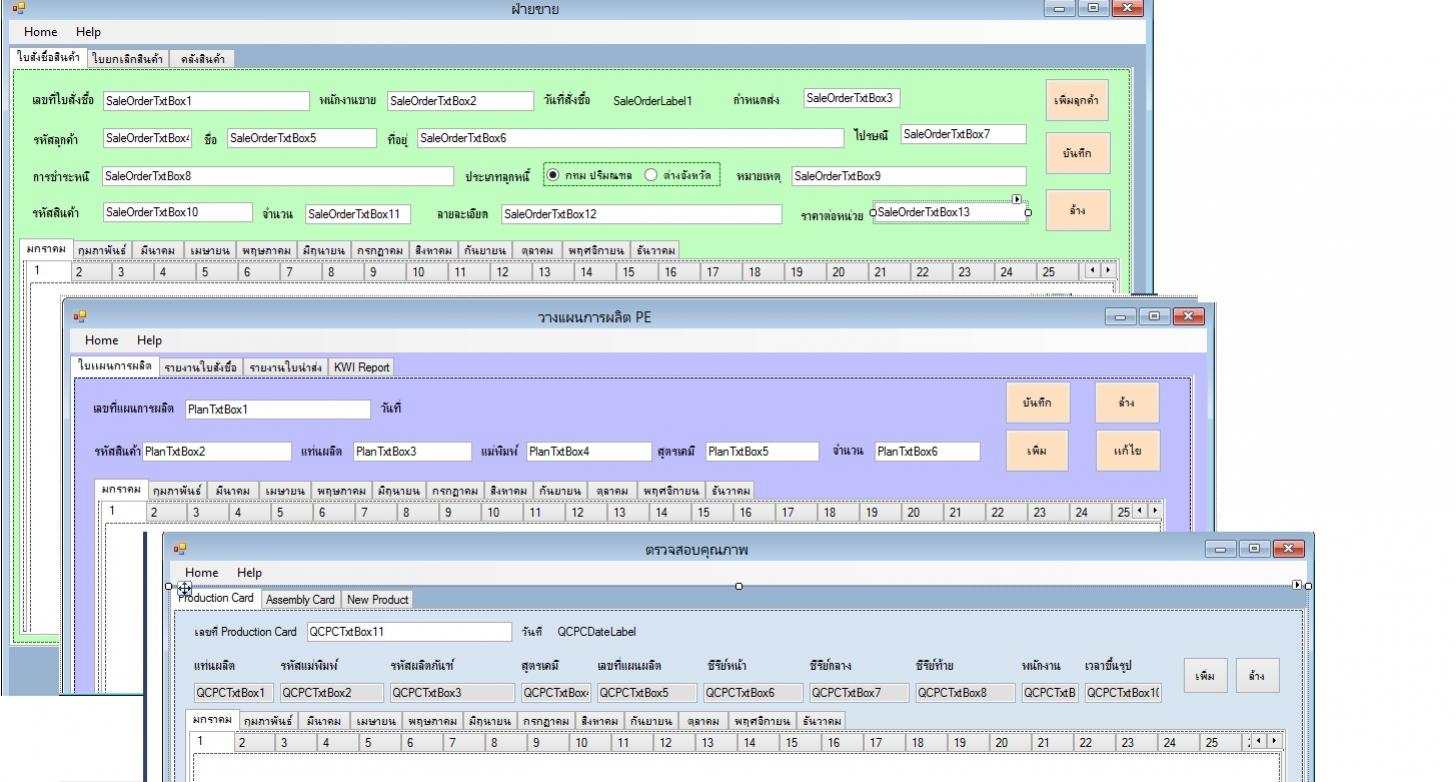Open the Help menu in the วางแผนการผลิต PE form

149,340
